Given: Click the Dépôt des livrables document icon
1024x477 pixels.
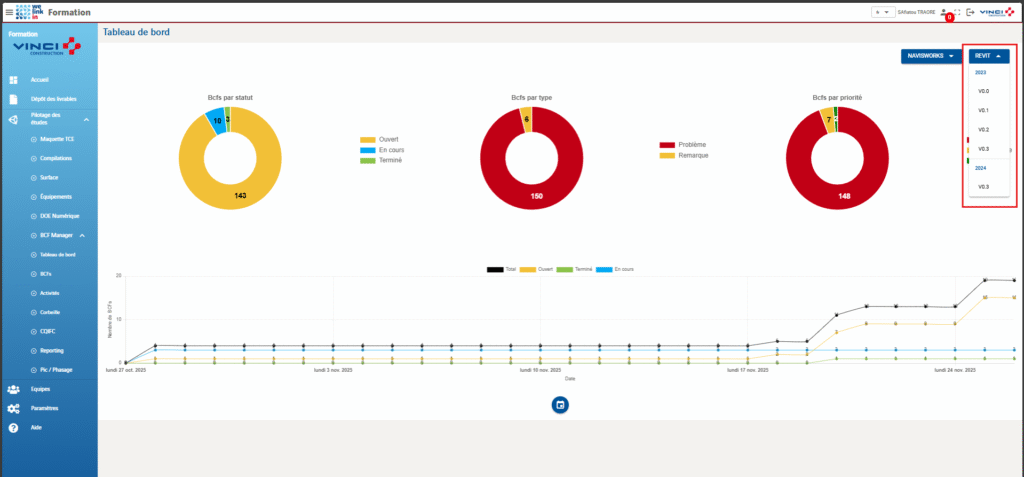Looking at the screenshot, I should click(x=14, y=100).
